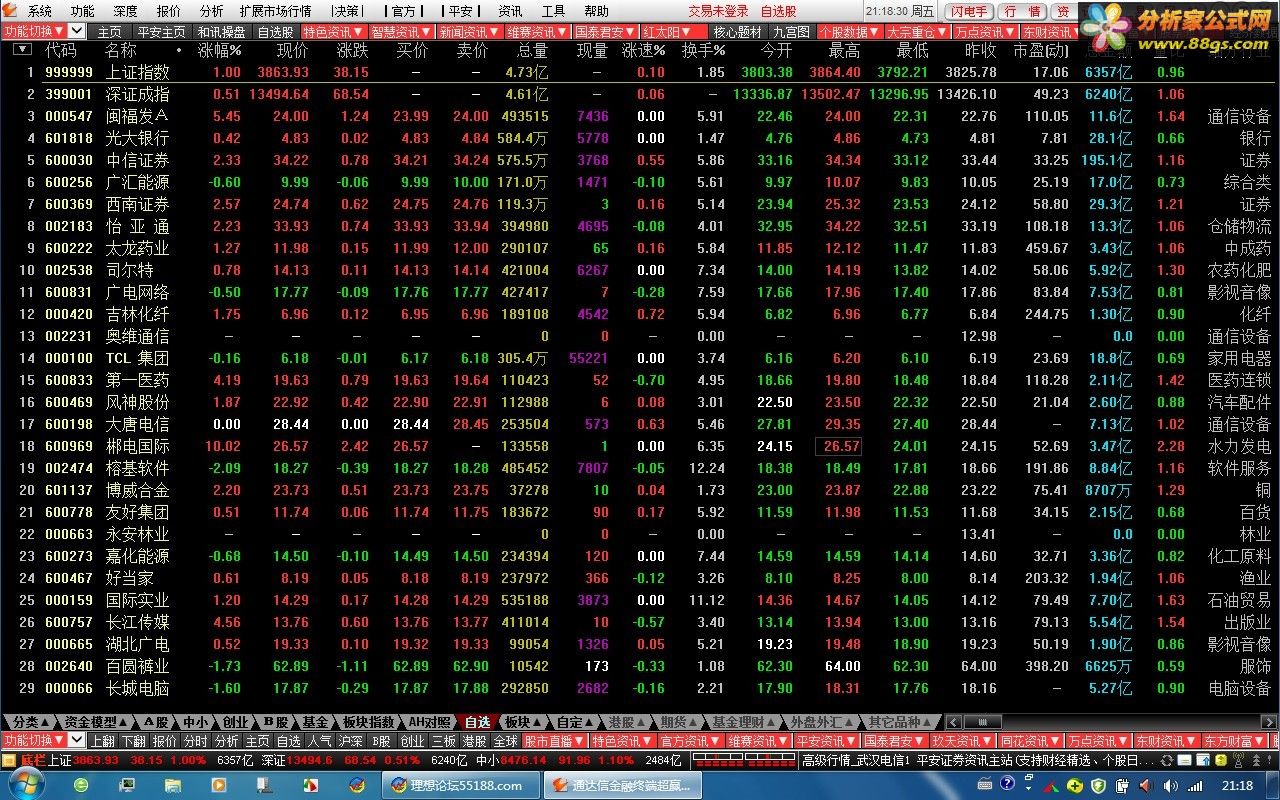The height and width of the screenshot is (800, 1280).
Task: Click the 下翻 button in the bottom toolbar
Action: [133, 740]
